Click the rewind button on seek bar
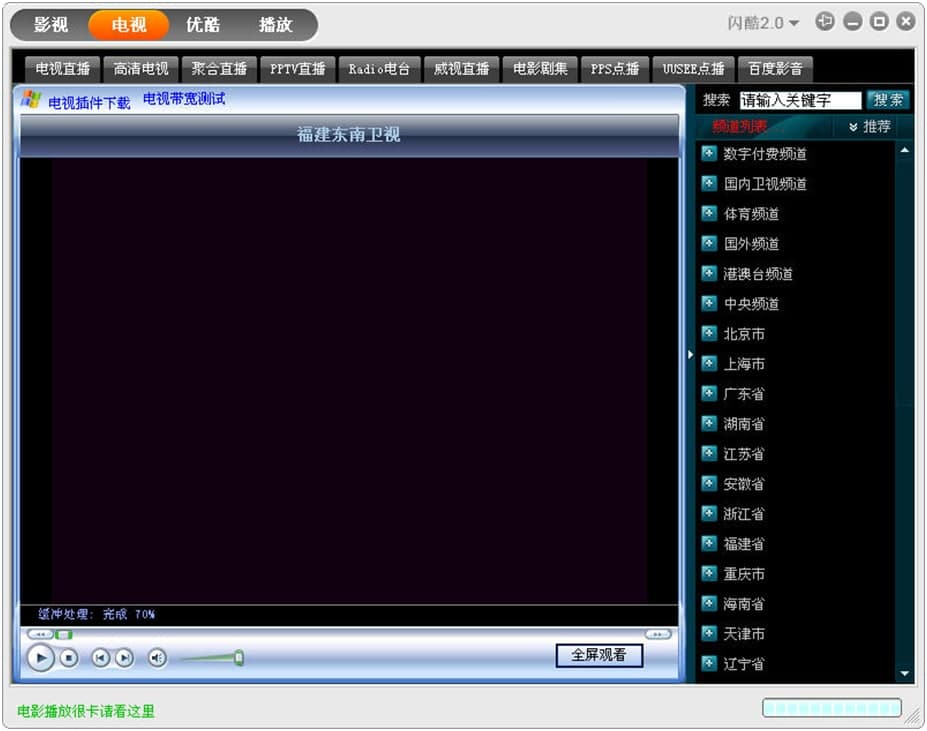This screenshot has width=927, height=731. (40, 635)
